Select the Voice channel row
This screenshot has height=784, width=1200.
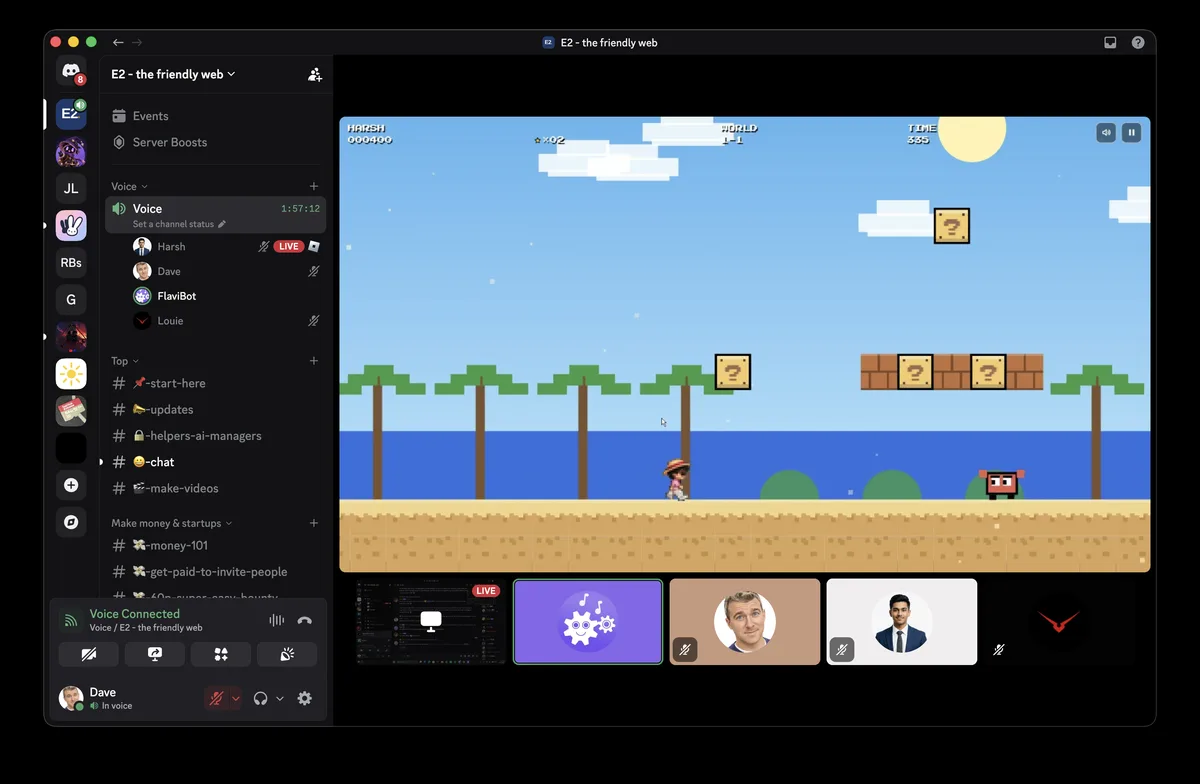[x=216, y=214]
